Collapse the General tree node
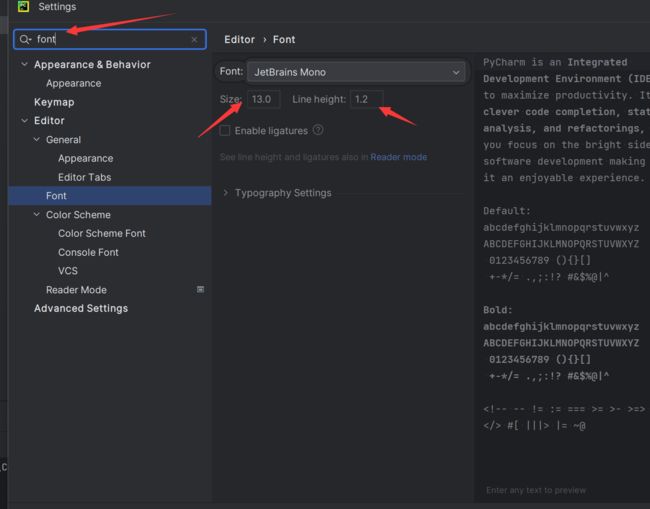The height and width of the screenshot is (509, 650). coord(36,139)
